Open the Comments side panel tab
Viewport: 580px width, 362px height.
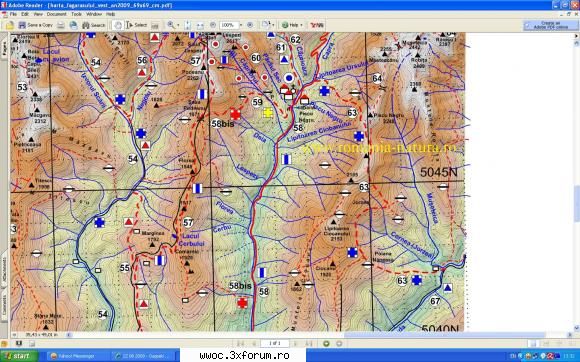(4, 305)
